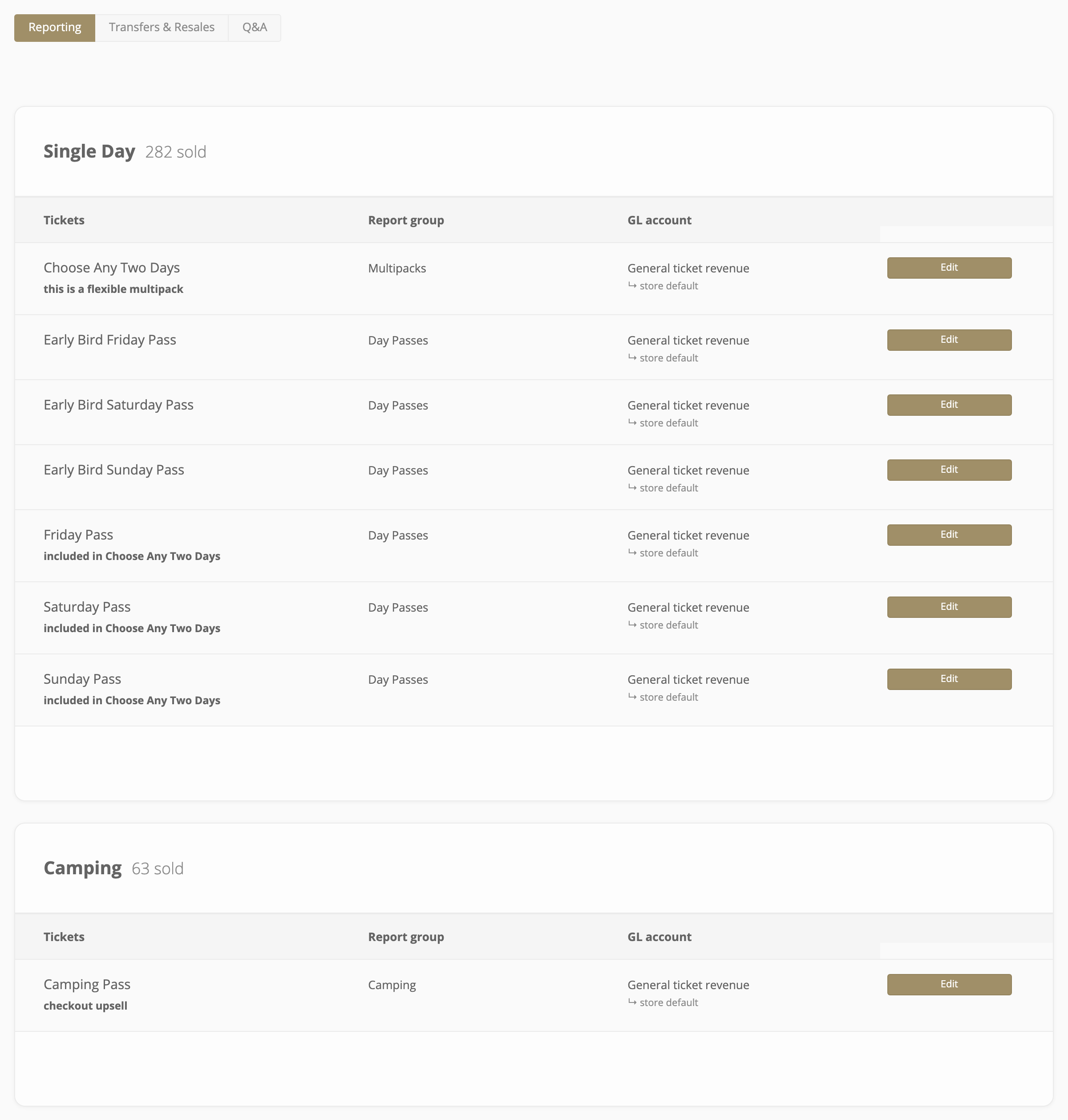The image size is (1068, 1120).
Task: Click Day Passes in Sunday Pass row
Action: click(398, 680)
